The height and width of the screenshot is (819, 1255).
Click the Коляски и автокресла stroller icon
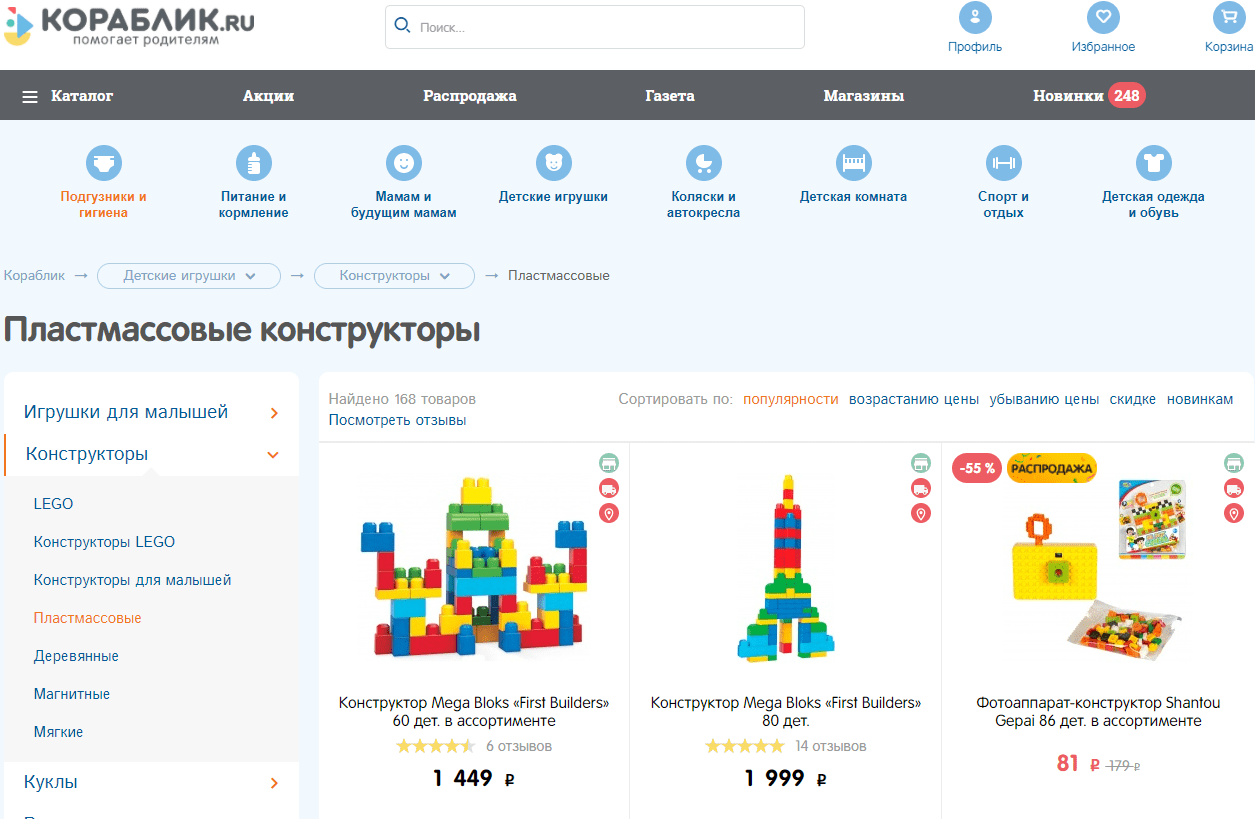(704, 163)
